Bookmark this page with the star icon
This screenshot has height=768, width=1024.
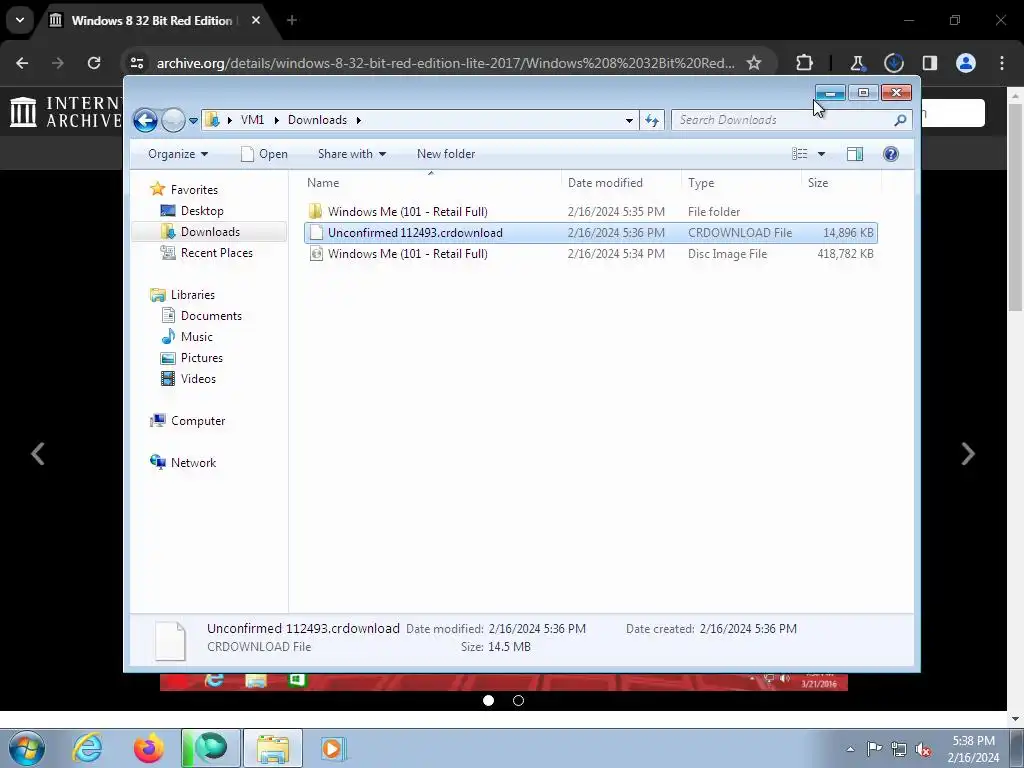pos(754,63)
